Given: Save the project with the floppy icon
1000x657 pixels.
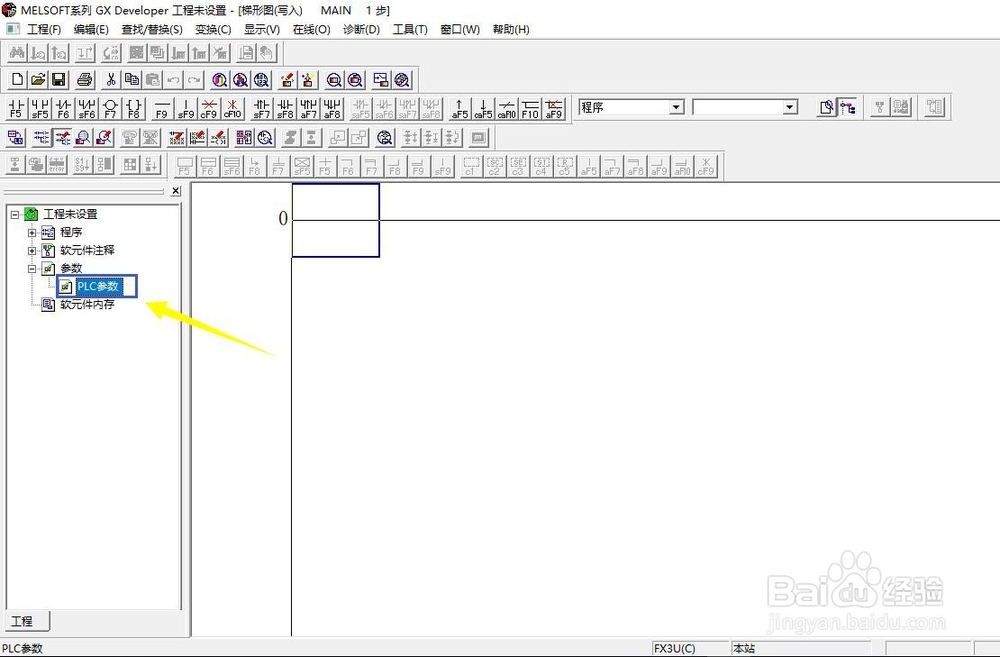Looking at the screenshot, I should 59,80.
